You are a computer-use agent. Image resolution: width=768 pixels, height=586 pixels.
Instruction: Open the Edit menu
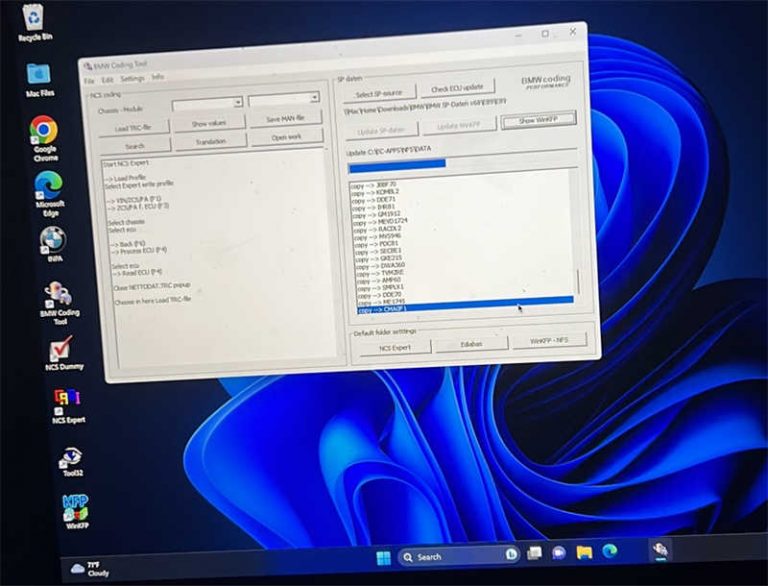(107, 80)
